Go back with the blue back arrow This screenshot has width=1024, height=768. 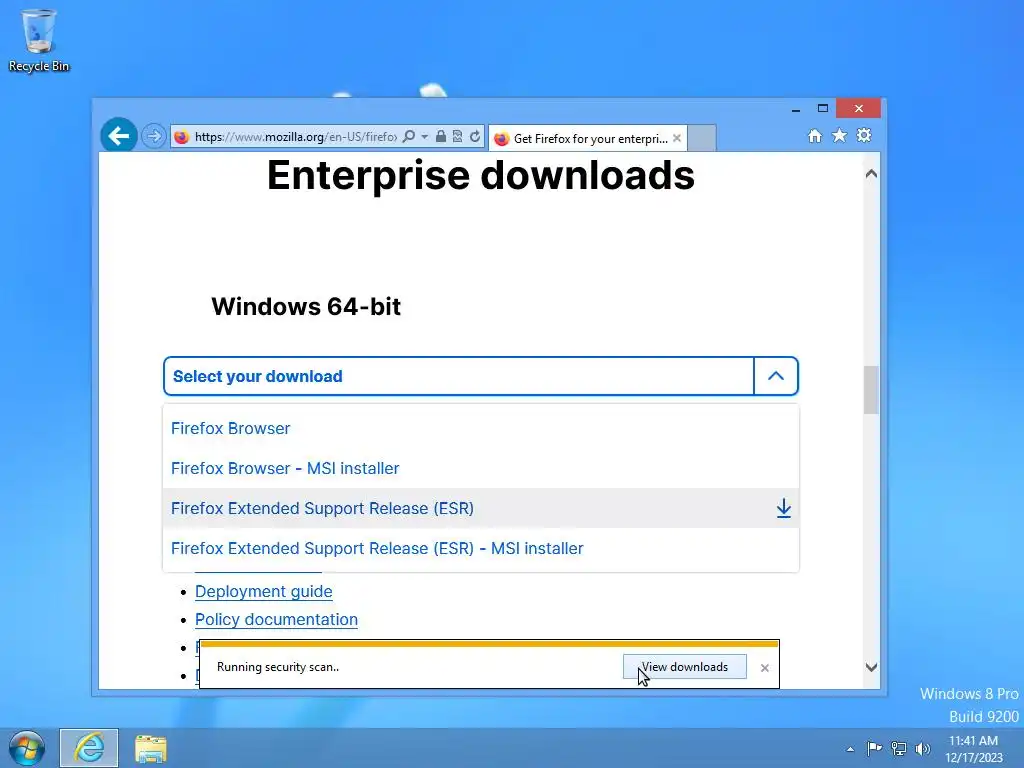click(x=119, y=136)
